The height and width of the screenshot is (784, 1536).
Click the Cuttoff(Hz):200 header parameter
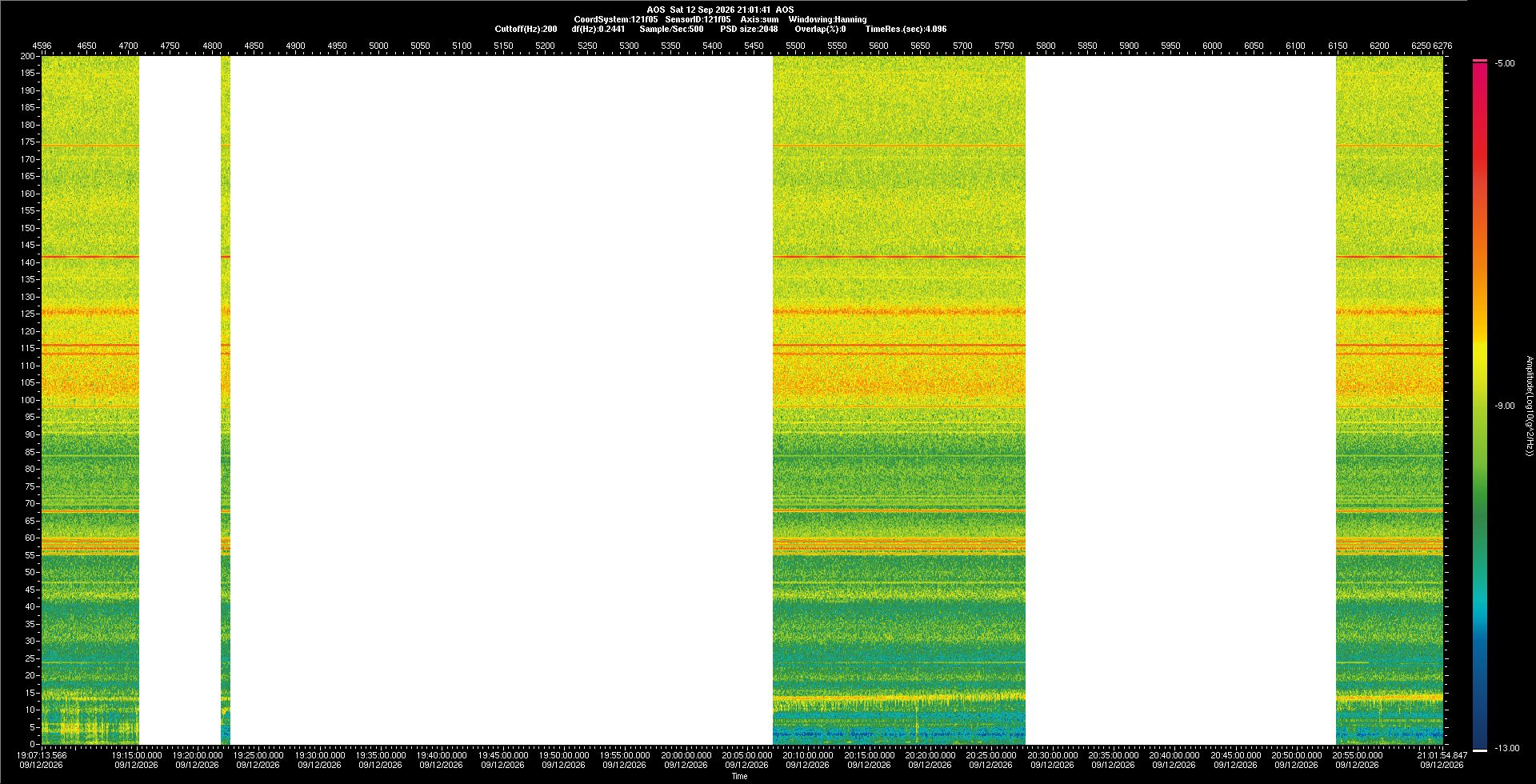coord(526,29)
